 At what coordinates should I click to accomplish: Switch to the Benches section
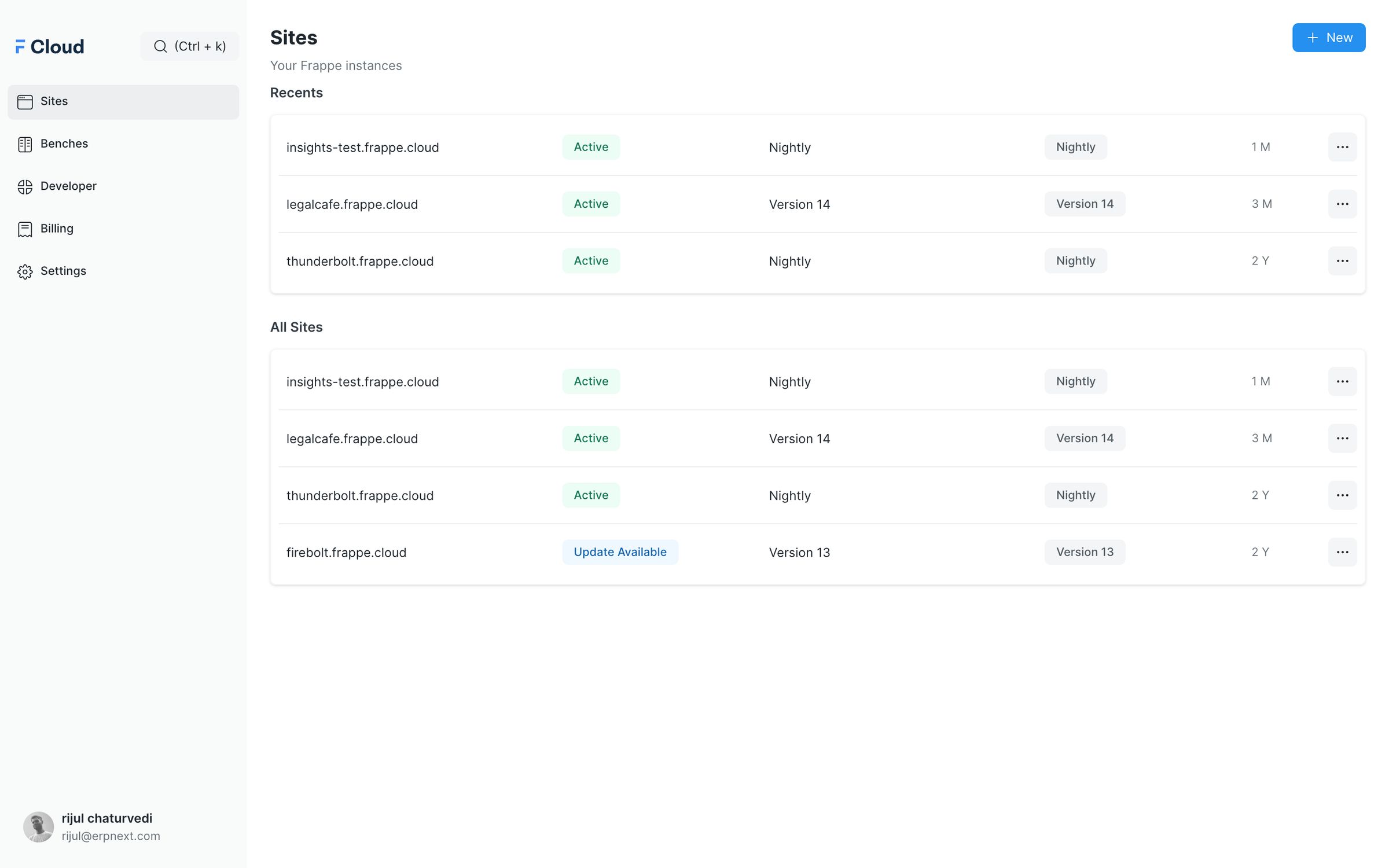64,144
